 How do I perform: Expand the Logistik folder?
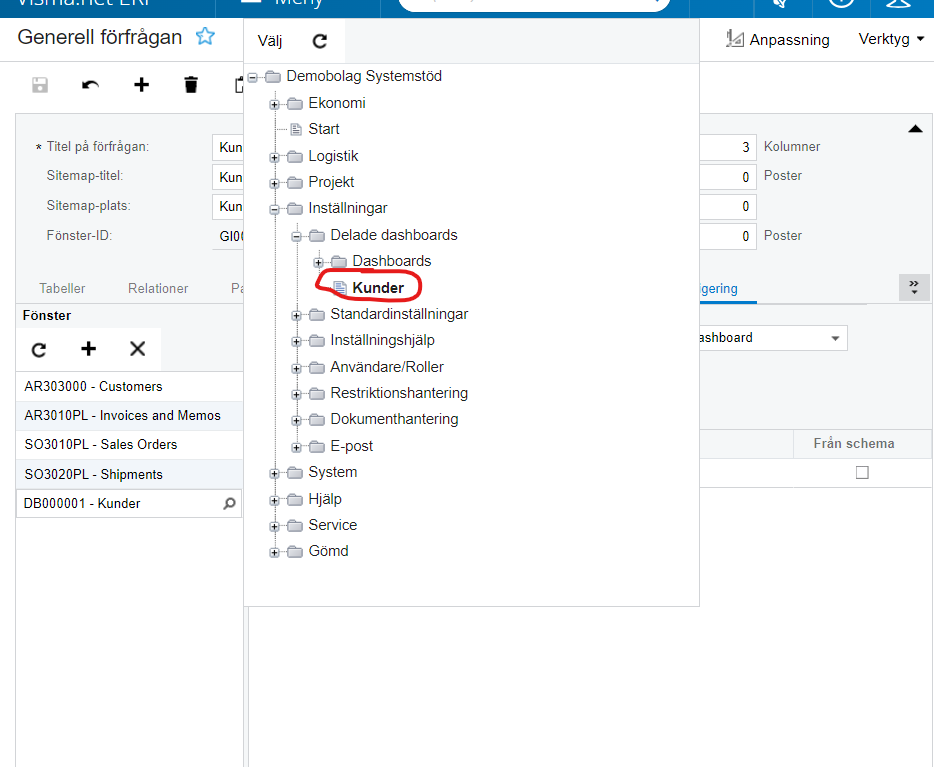click(x=274, y=158)
